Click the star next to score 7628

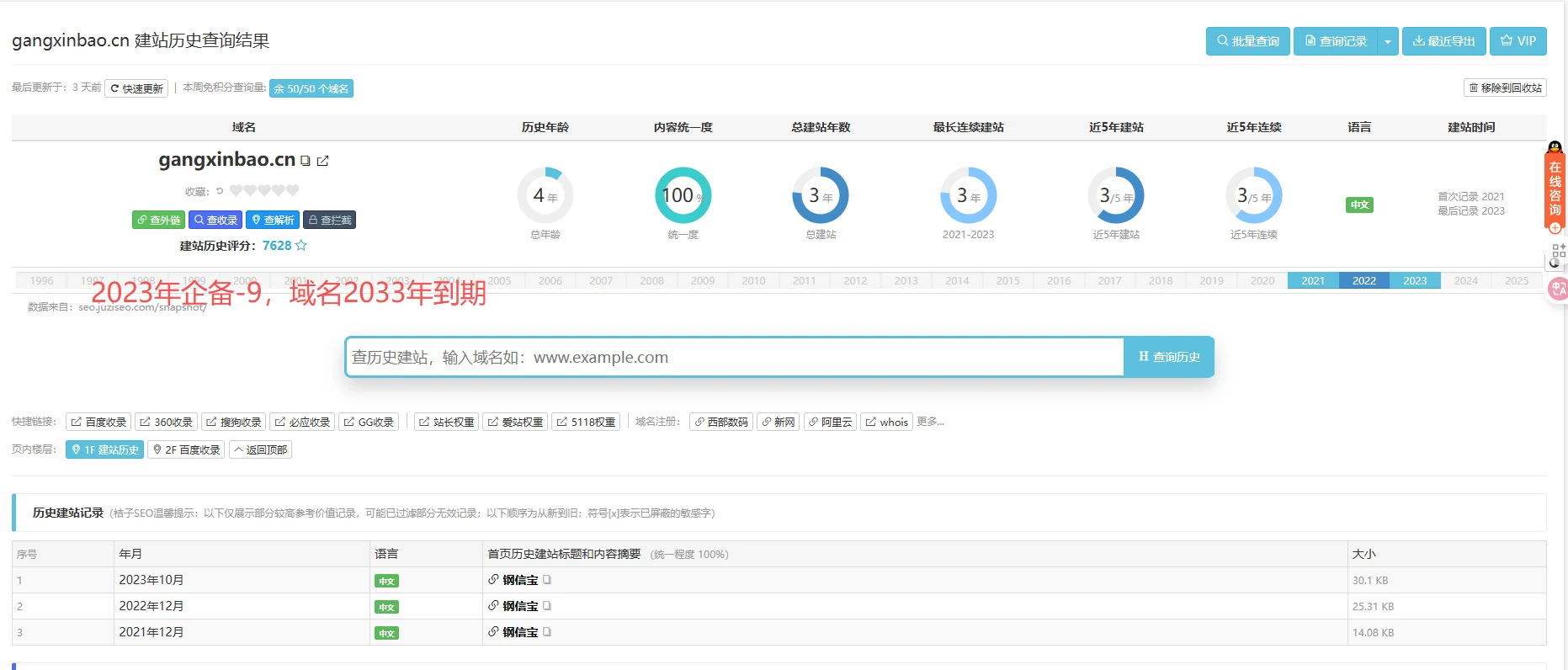pos(301,246)
